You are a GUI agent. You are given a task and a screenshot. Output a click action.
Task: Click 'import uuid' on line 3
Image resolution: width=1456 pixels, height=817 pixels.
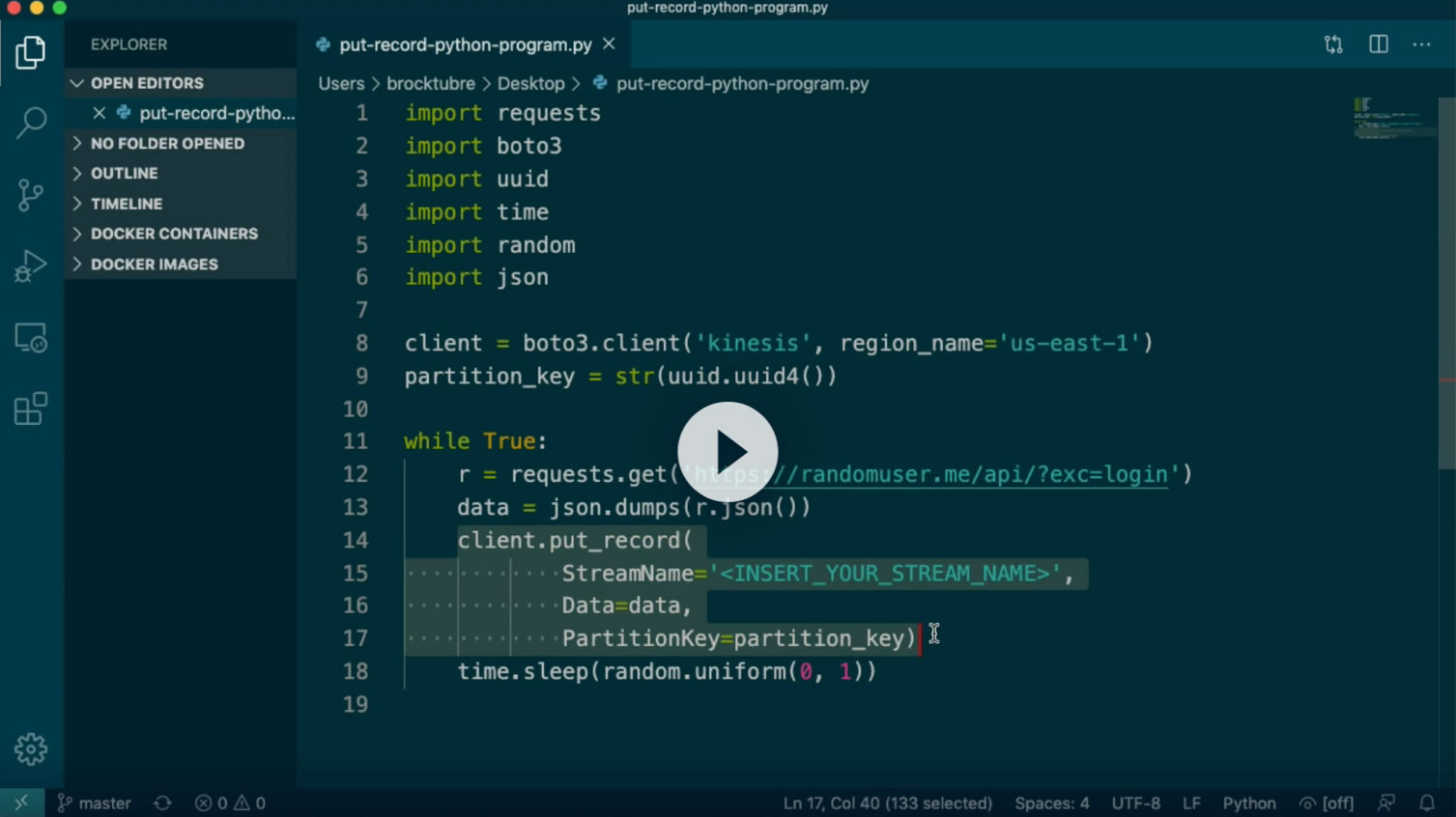[x=476, y=179]
